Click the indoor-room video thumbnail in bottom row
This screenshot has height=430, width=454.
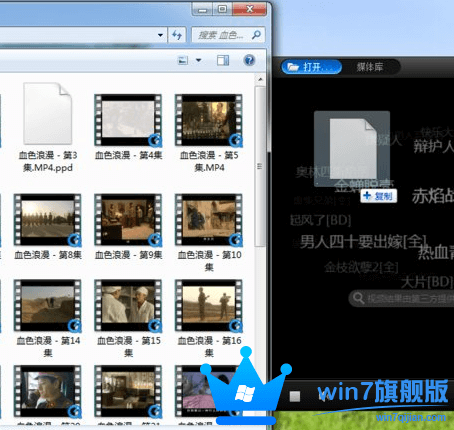128,391
